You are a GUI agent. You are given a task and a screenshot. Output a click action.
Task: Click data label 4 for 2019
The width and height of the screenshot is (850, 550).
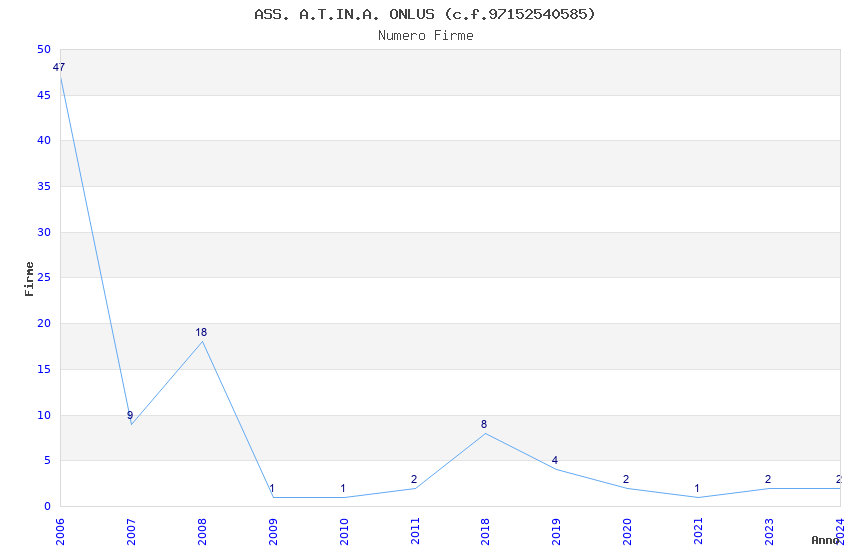click(x=555, y=460)
